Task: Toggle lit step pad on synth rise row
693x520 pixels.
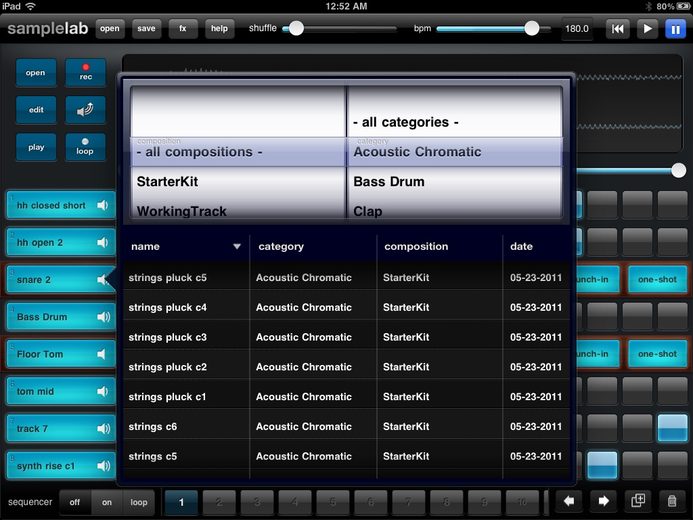Action: click(x=602, y=465)
